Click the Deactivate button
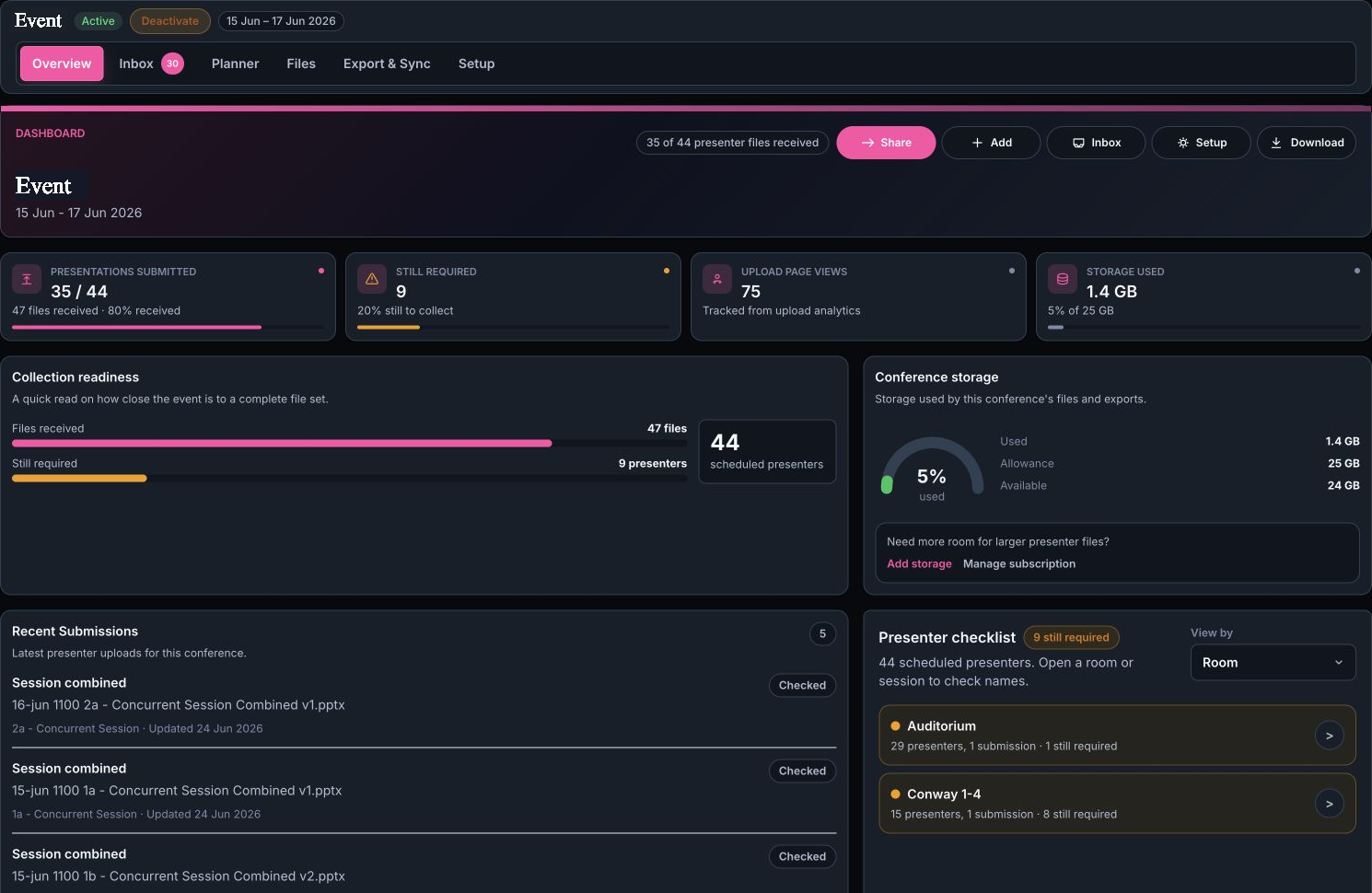Viewport: 1372px width, 893px height. (x=170, y=21)
